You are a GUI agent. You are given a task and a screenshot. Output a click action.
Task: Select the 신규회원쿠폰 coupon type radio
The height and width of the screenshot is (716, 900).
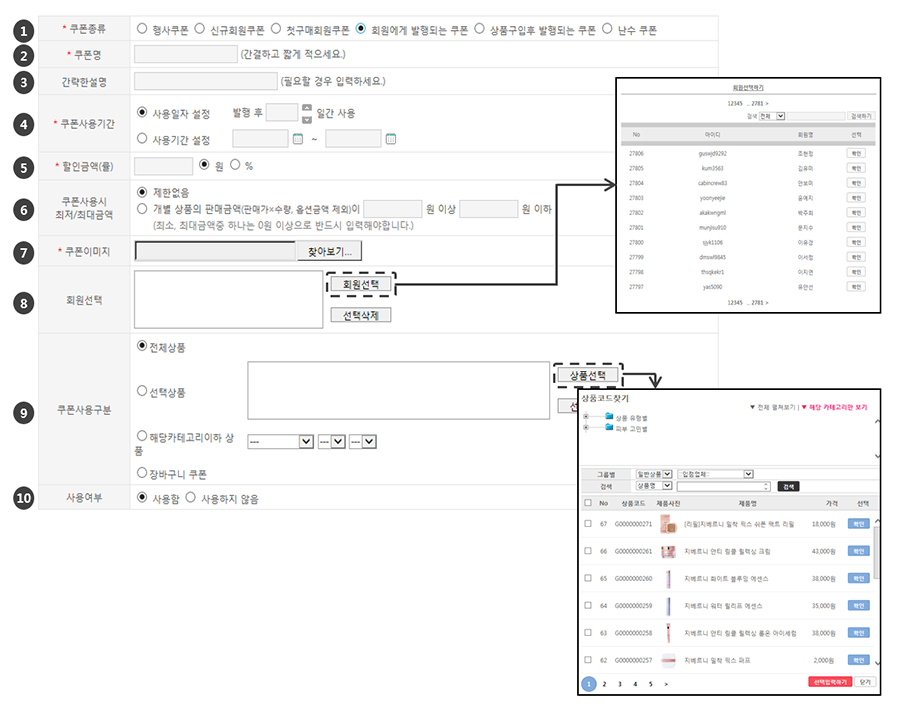click(200, 29)
